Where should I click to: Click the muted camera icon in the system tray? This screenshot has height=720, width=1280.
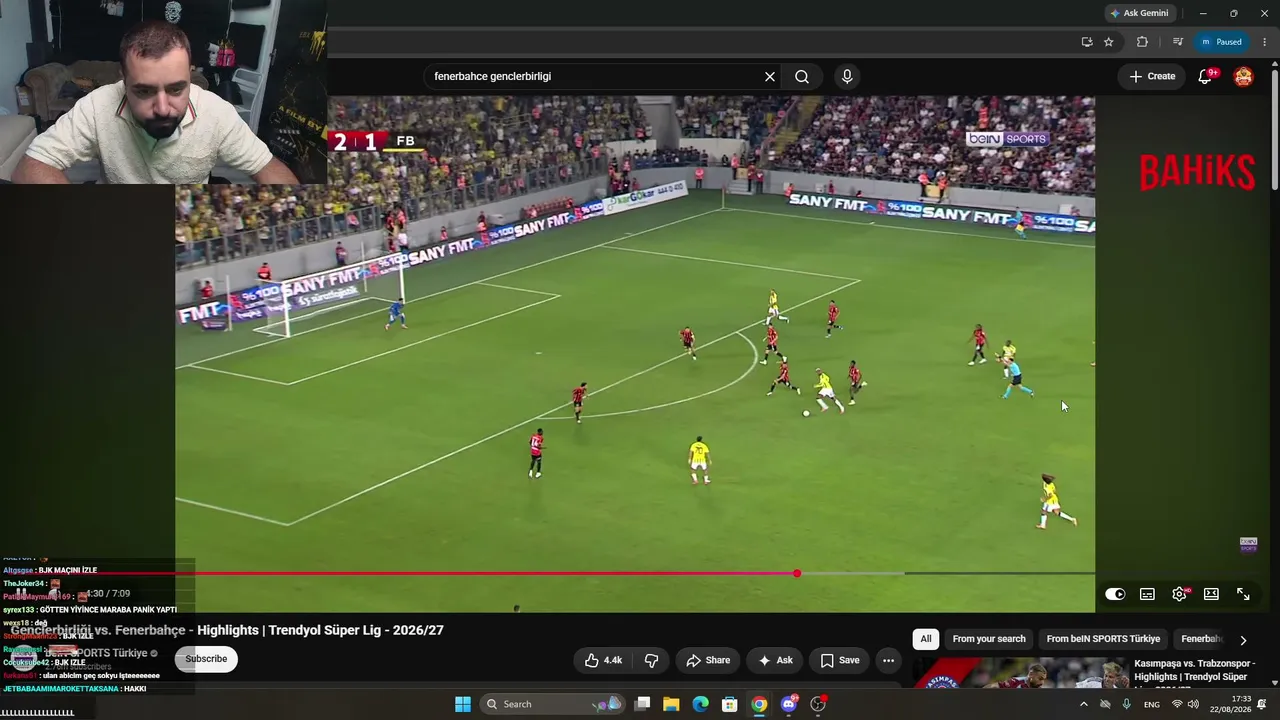[x=1105, y=704]
